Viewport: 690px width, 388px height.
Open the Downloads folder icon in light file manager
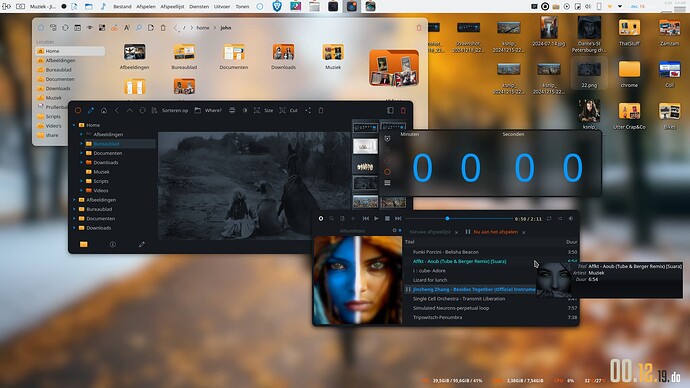click(283, 52)
